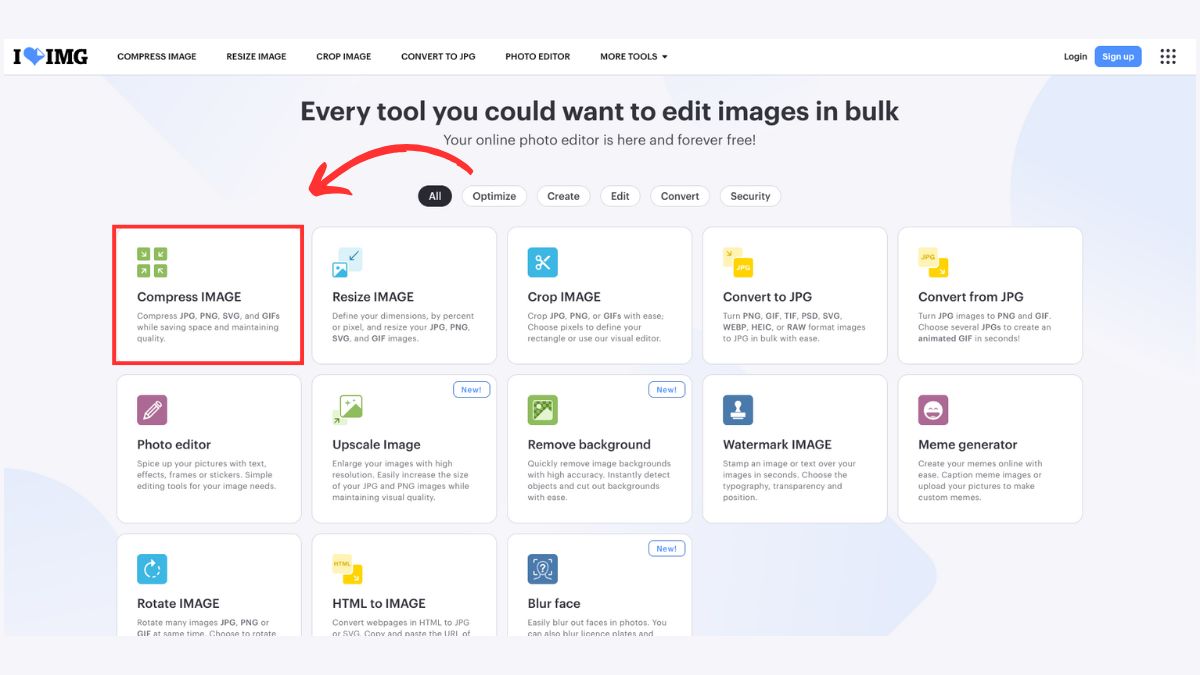Select the Security filter tab
Screen dimensions: 1200x675
[x=750, y=196]
